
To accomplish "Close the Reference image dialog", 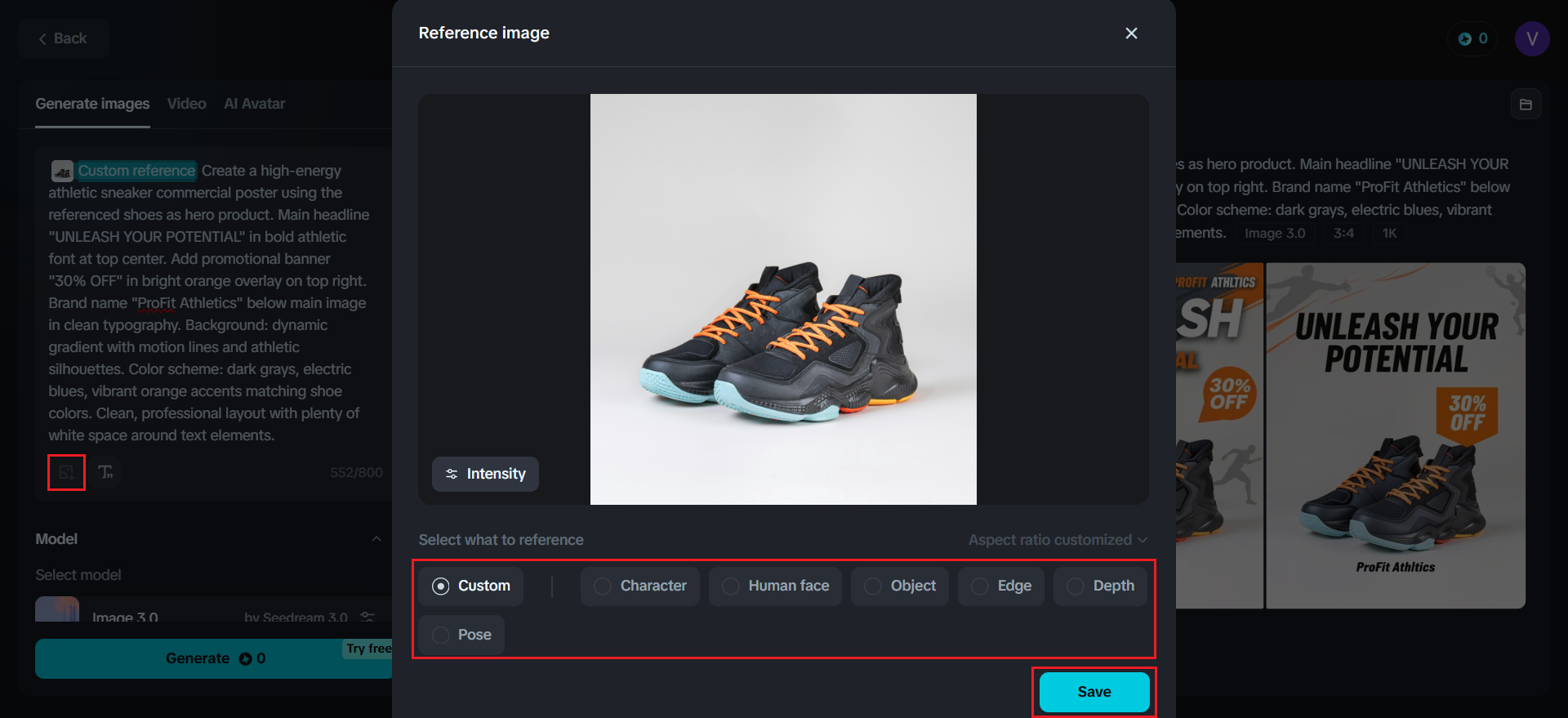I will tap(1131, 33).
